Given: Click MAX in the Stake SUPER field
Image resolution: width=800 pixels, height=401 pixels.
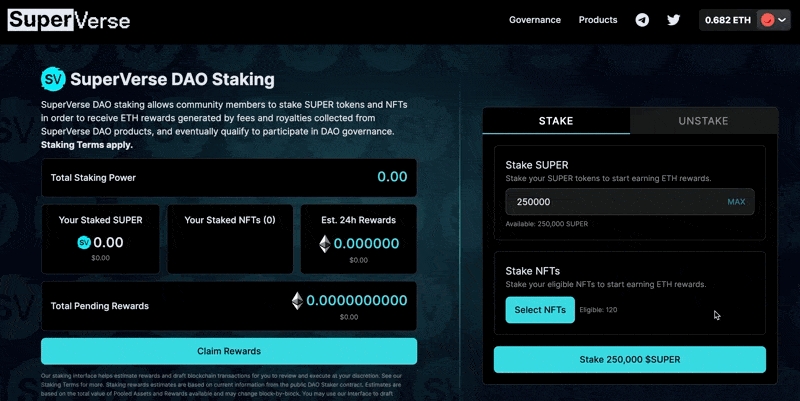Looking at the screenshot, I should coord(736,202).
